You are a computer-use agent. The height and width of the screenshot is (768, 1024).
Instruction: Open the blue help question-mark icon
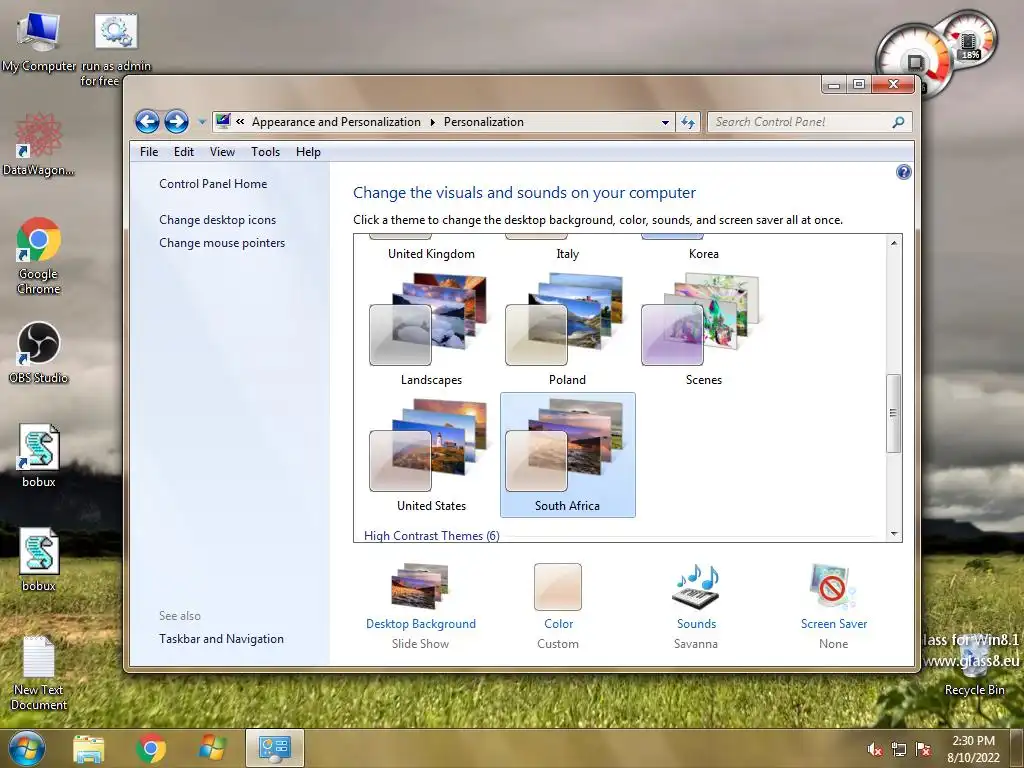pyautogui.click(x=903, y=172)
